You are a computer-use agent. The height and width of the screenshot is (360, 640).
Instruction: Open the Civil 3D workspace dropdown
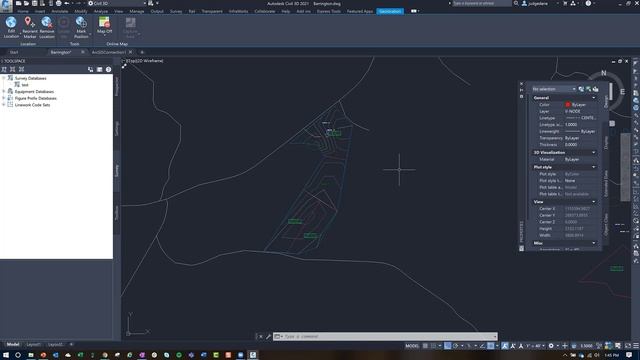117,3
